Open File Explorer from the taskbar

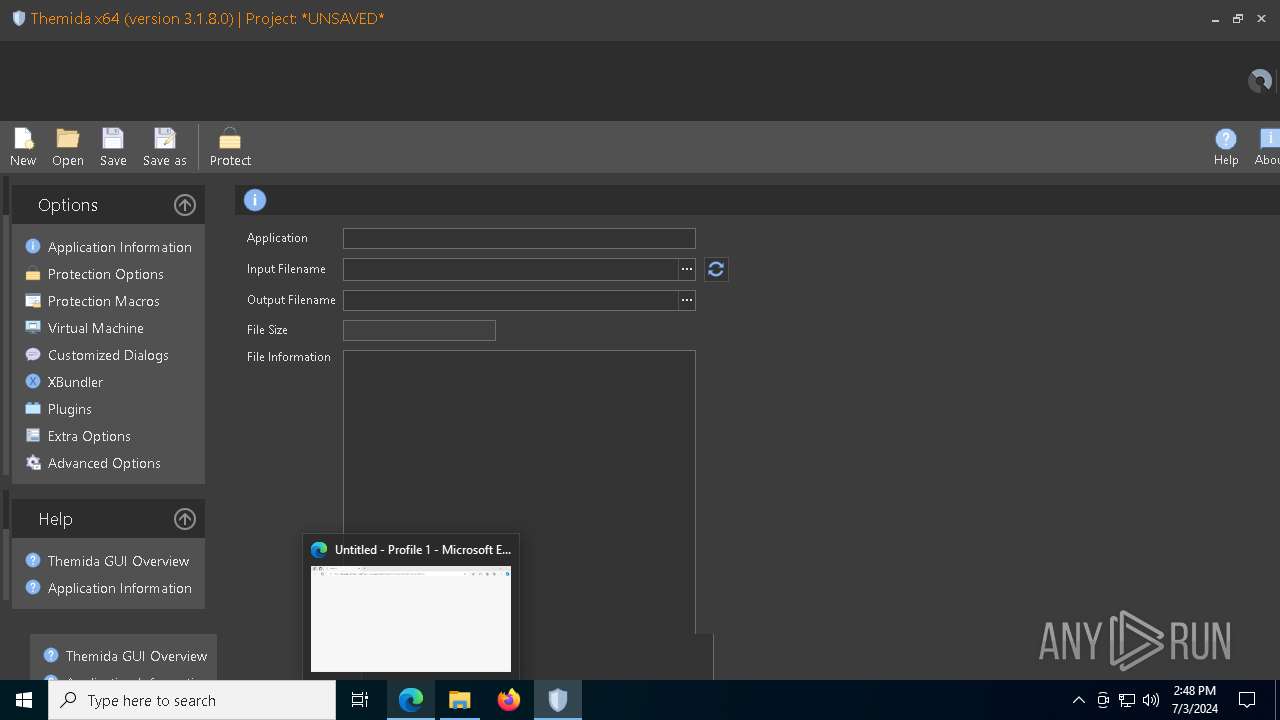pyautogui.click(x=460, y=700)
